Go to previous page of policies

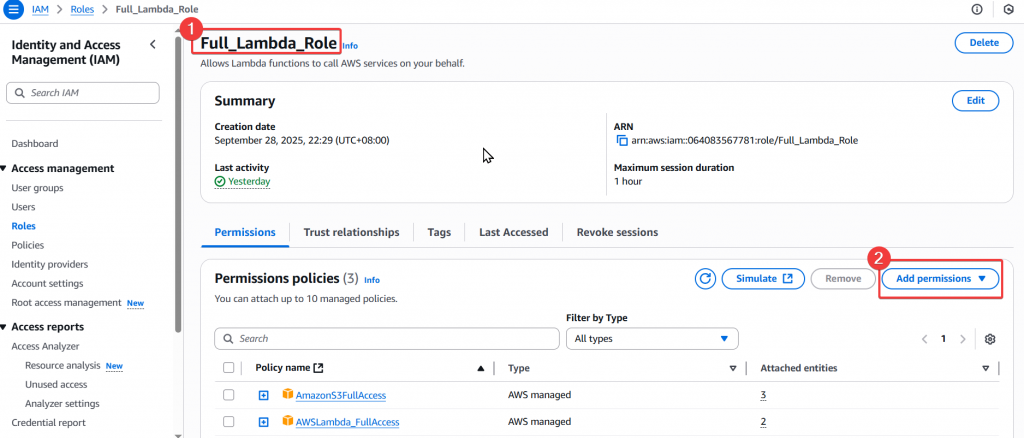click(924, 339)
